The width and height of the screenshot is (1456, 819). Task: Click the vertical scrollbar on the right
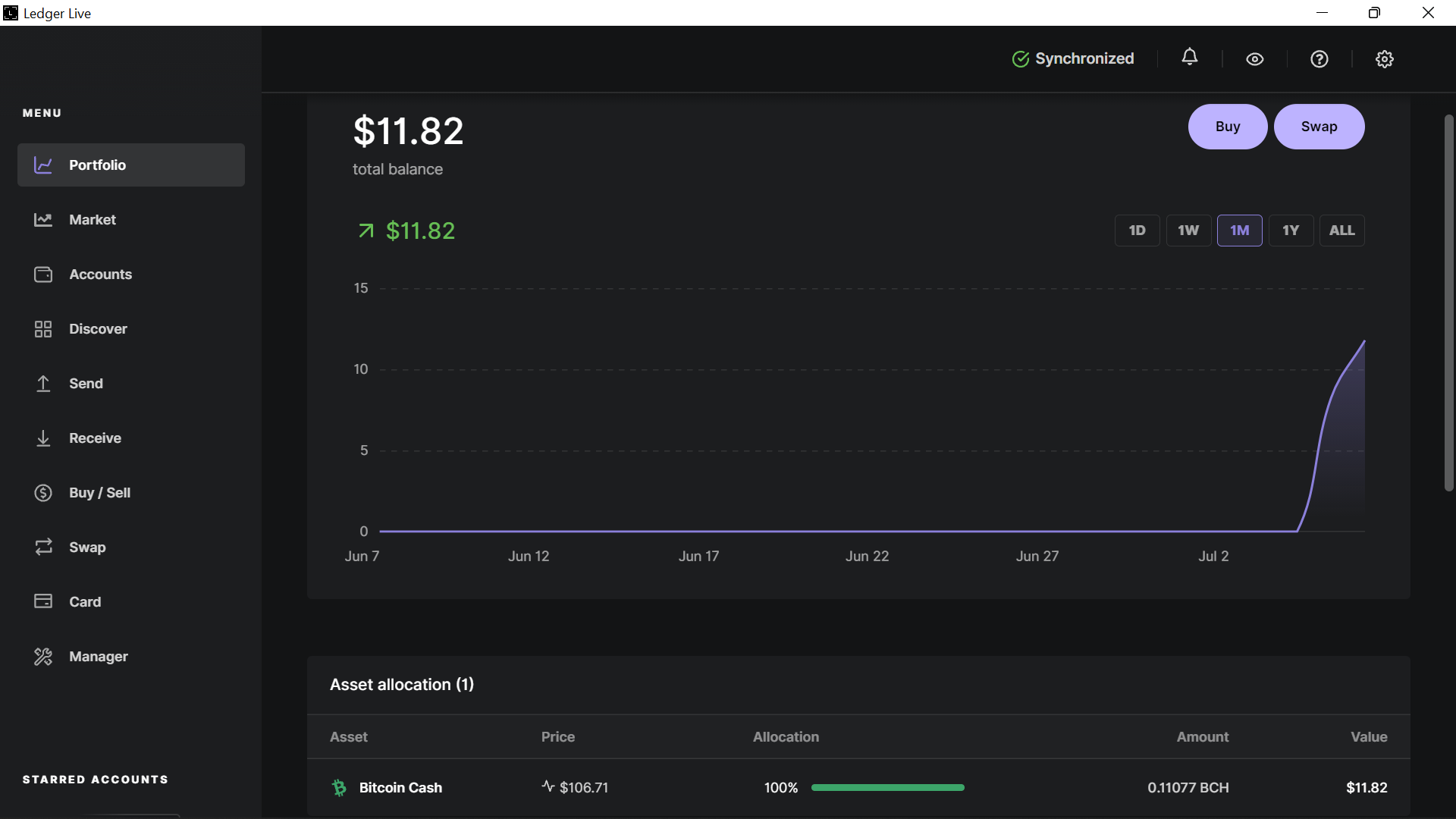[x=1448, y=303]
